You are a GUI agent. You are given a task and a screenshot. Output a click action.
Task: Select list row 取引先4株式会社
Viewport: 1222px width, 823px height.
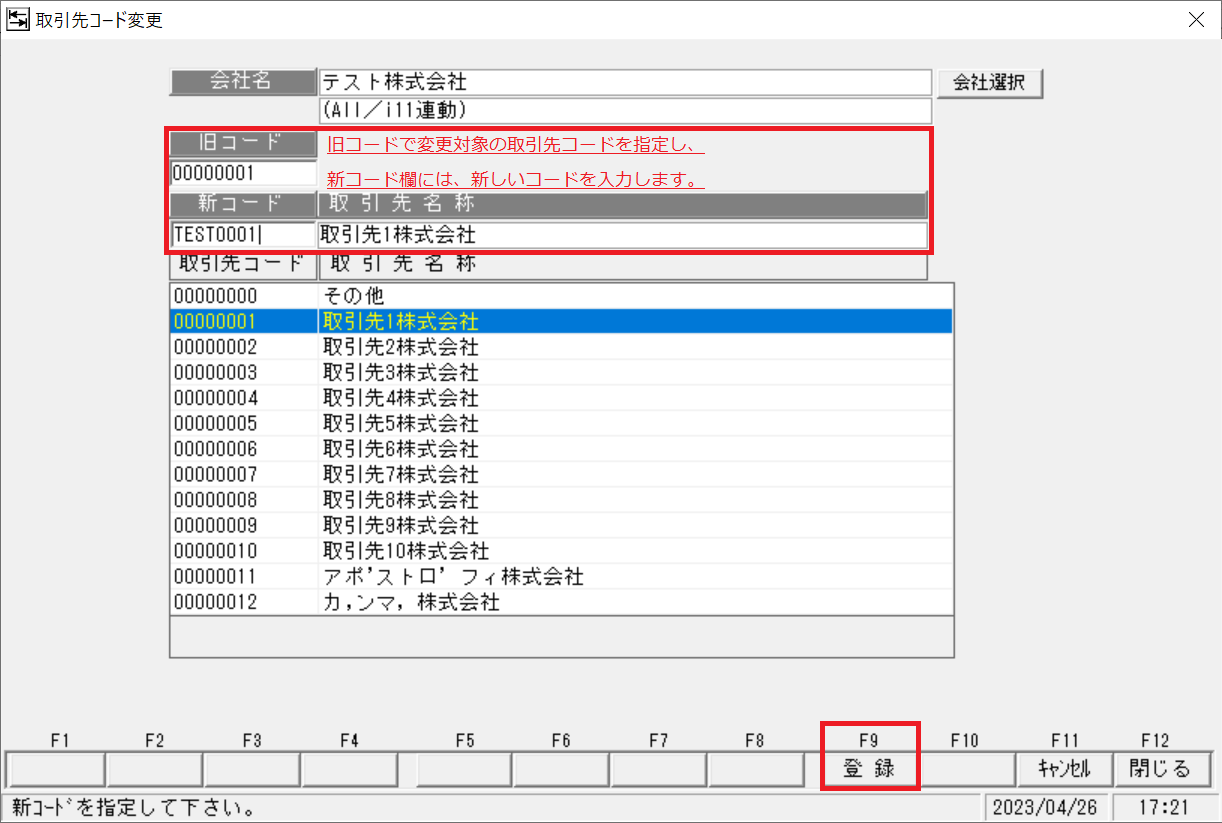(x=561, y=398)
